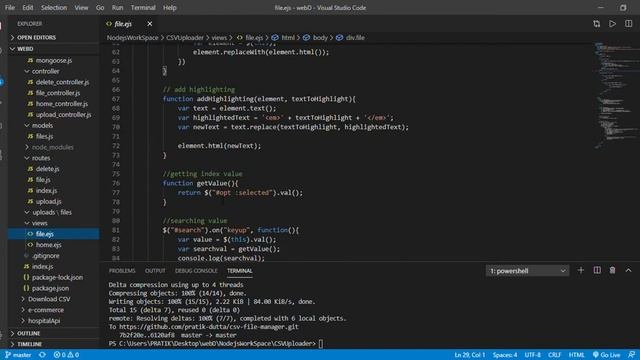The width and height of the screenshot is (640, 360).
Task: Click the Open Changes compare icon
Action: click(596, 24)
